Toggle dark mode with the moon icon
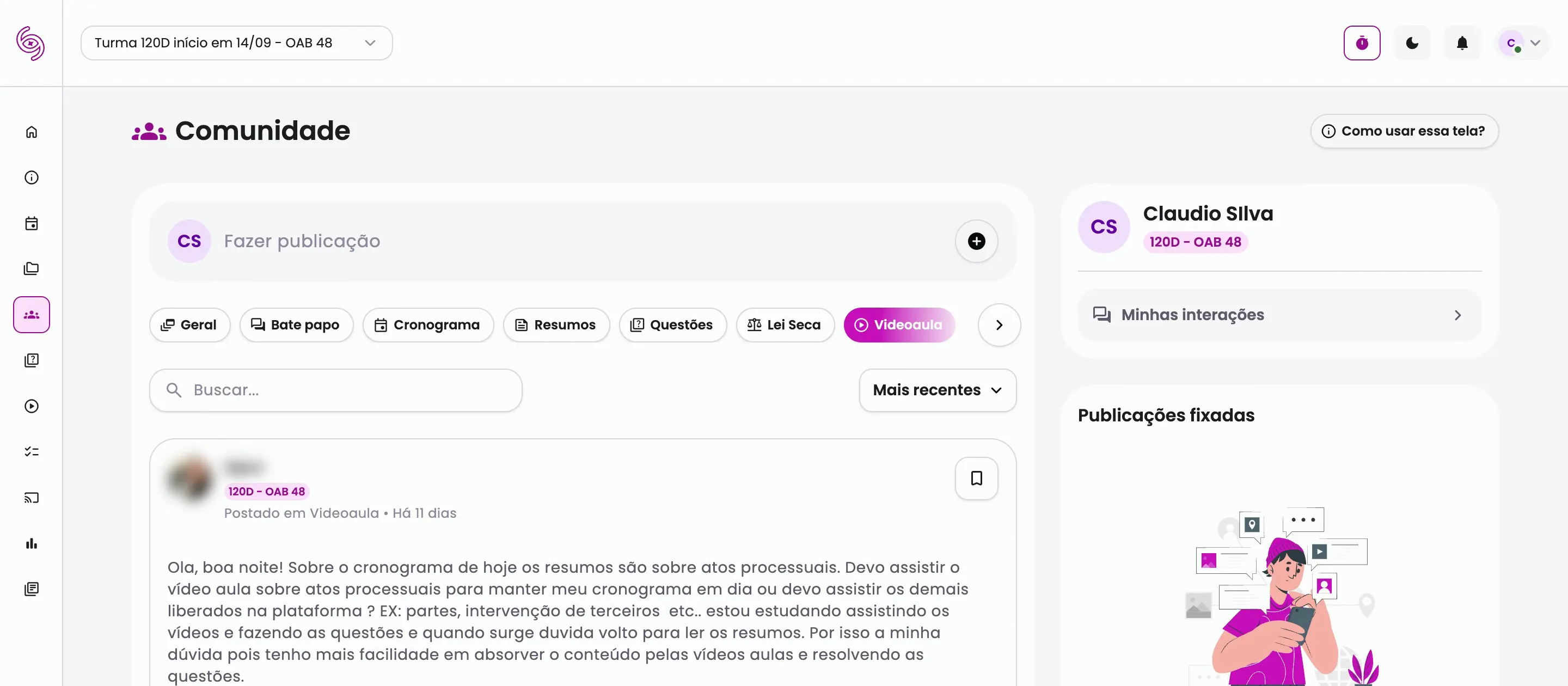Screen dimensions: 1568x686 [1412, 42]
